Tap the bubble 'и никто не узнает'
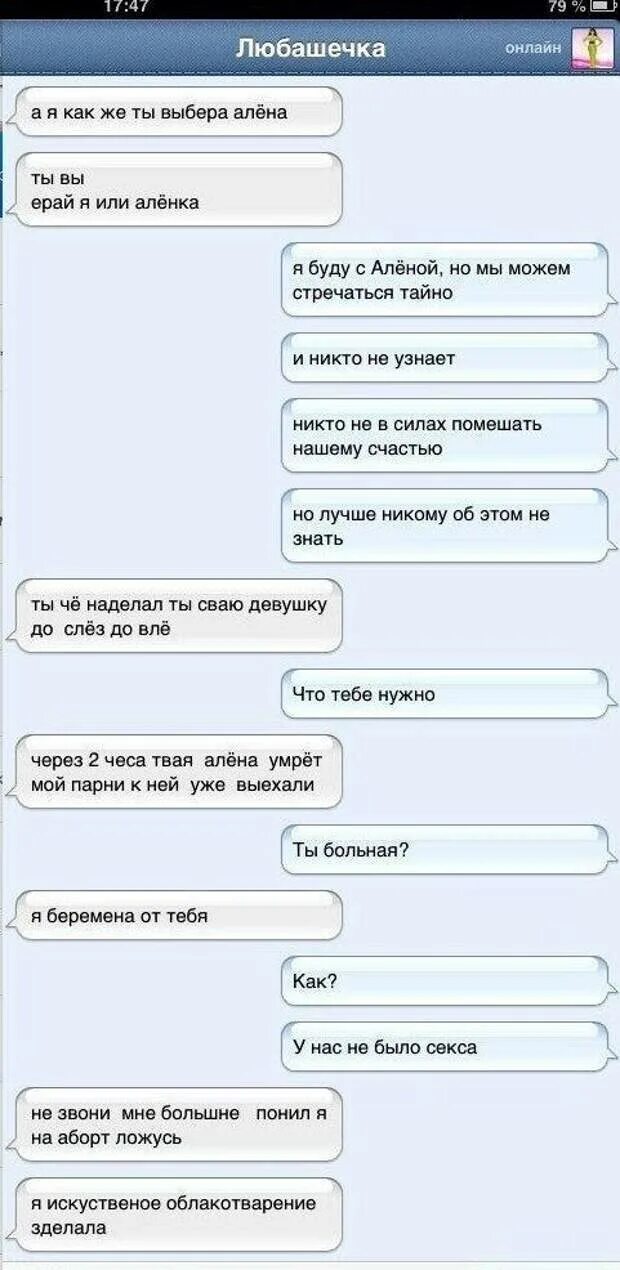 pyautogui.click(x=445, y=358)
